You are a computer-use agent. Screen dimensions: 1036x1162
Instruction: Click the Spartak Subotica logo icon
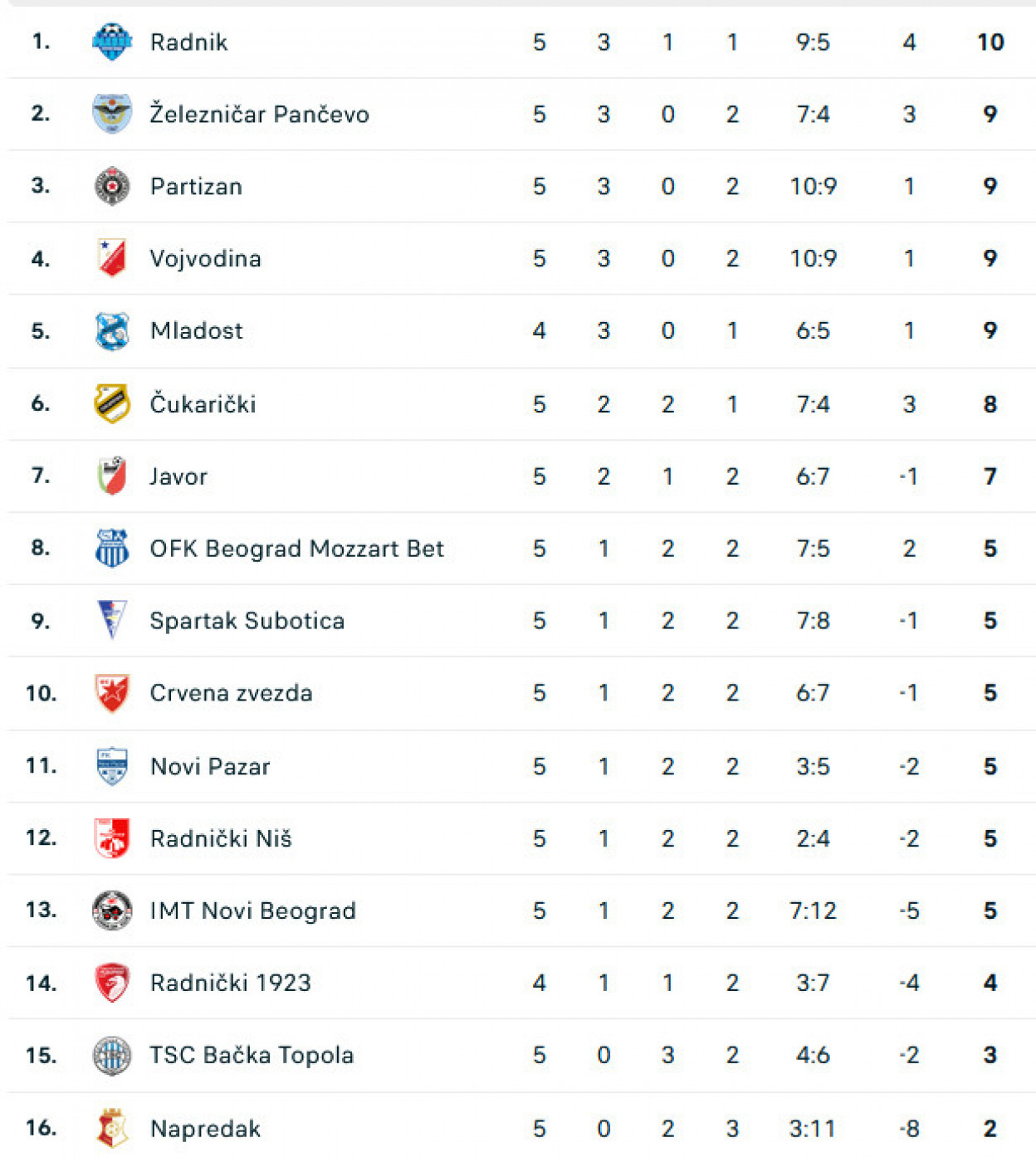click(112, 620)
